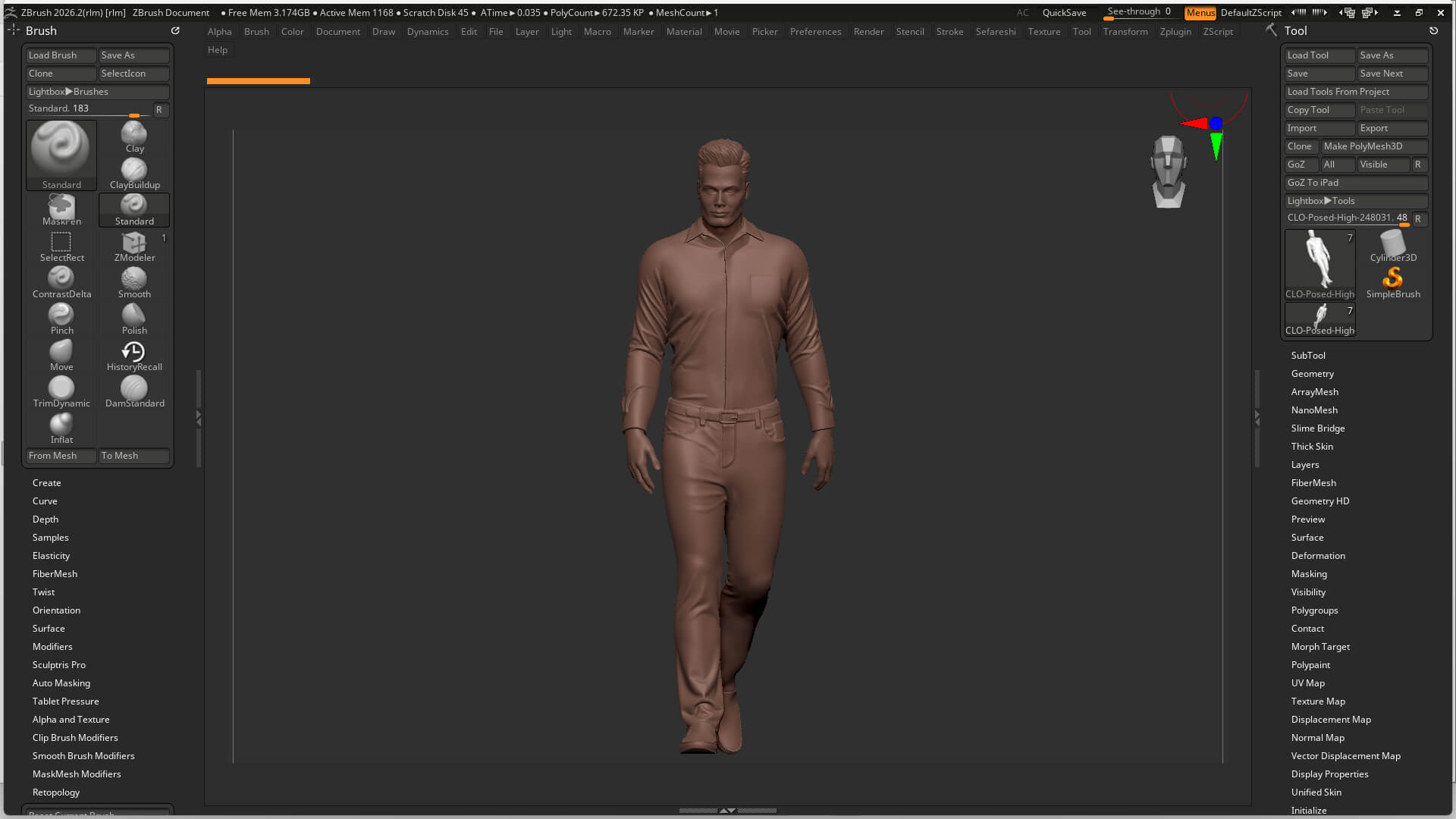The height and width of the screenshot is (819, 1456).
Task: Select the large CLO-Posed-High tool thumbnail
Action: (x=1319, y=265)
